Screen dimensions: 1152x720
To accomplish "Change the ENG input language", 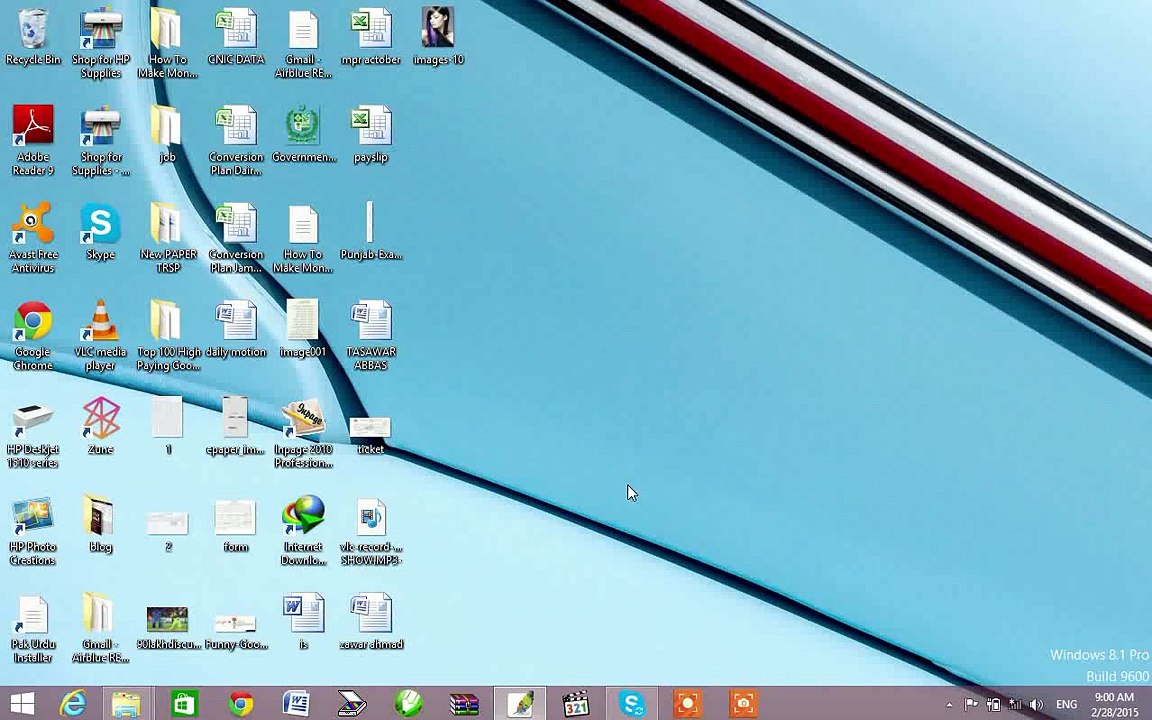I will 1067,704.
